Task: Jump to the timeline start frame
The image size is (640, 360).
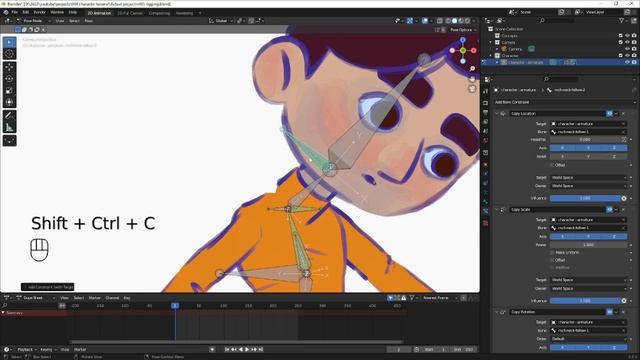Action: click(227, 349)
